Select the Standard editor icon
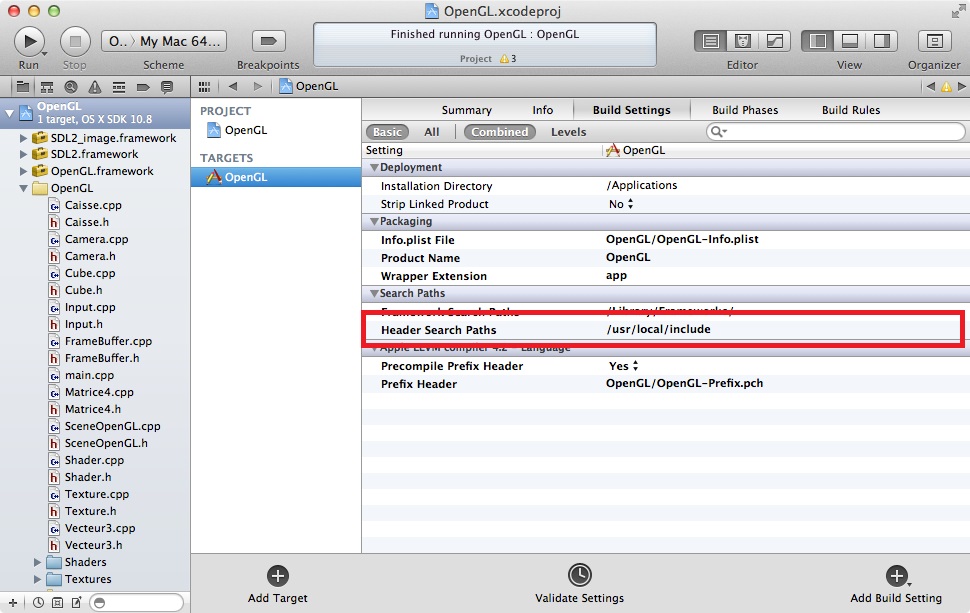Screen dimensions: 970x613 (711, 41)
